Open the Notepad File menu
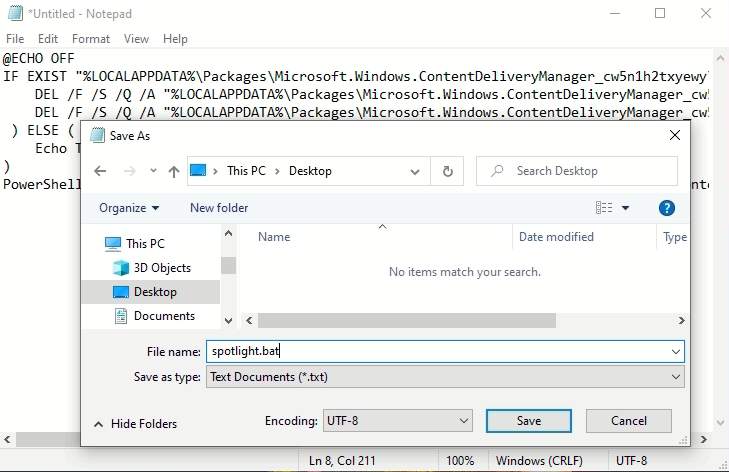This screenshot has height=472, width=729. (x=15, y=39)
